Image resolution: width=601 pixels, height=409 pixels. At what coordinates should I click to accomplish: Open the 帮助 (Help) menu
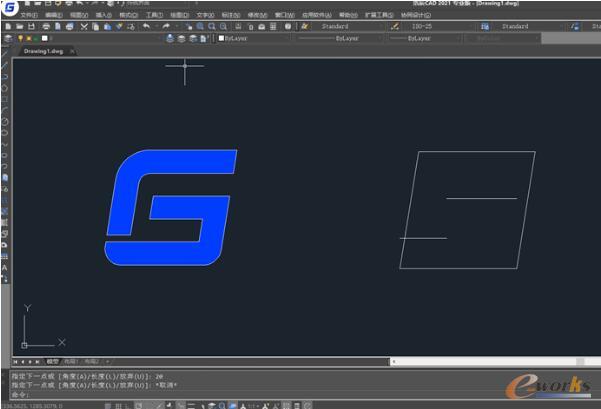[348, 15]
